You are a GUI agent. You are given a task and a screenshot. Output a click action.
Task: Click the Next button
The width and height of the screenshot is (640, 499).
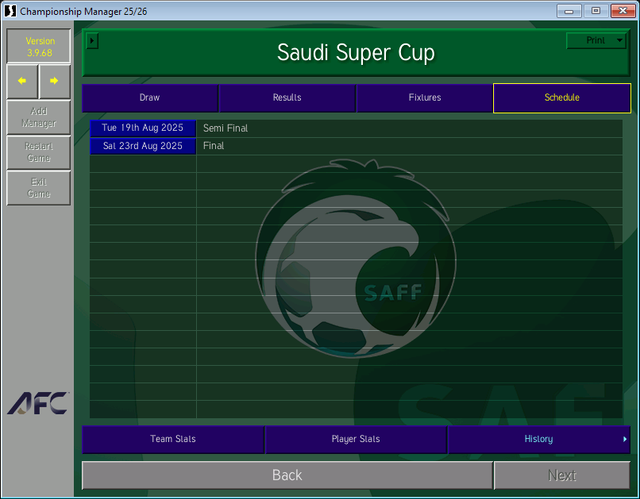[562, 475]
